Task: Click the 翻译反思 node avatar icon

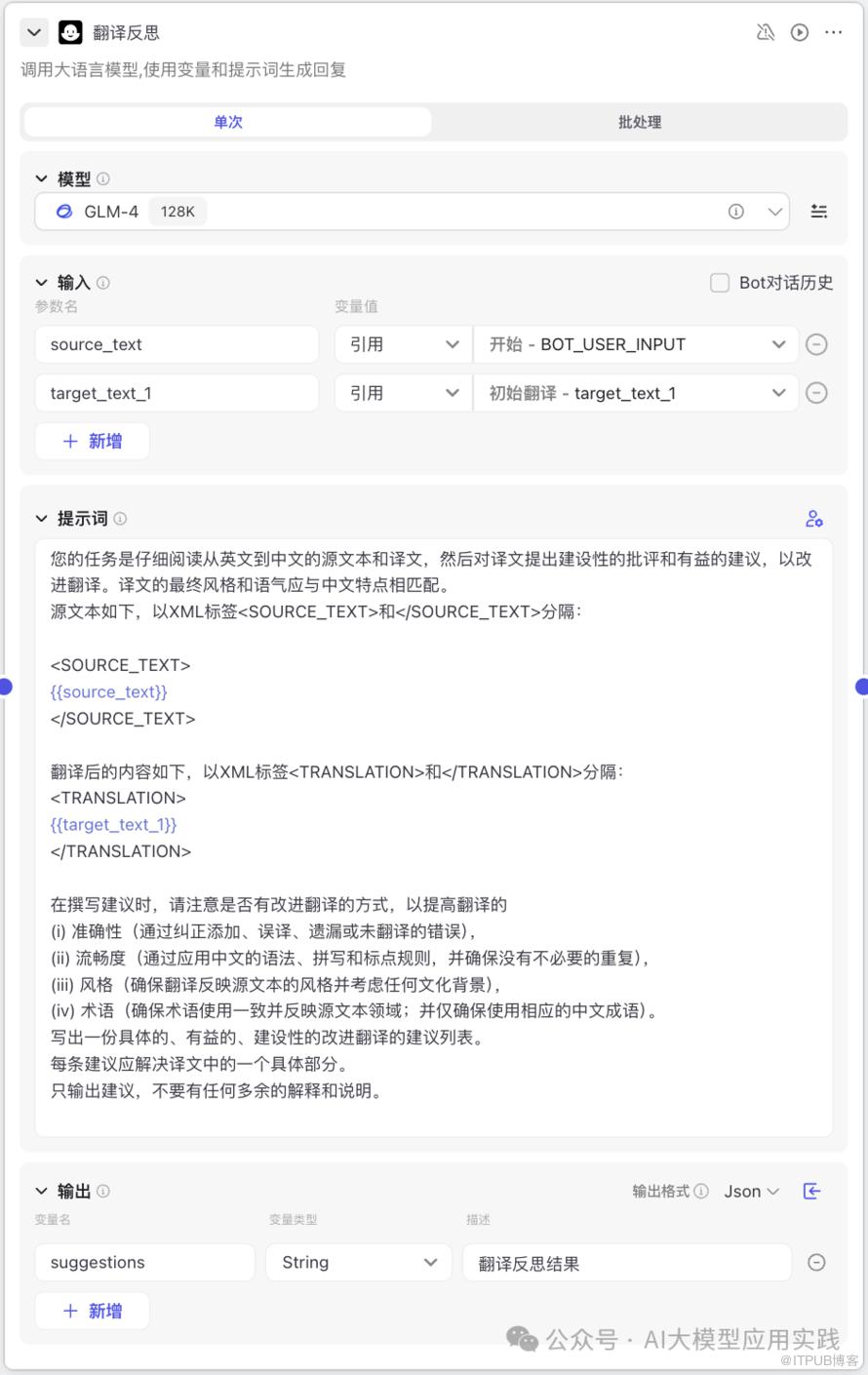Action: tap(70, 32)
